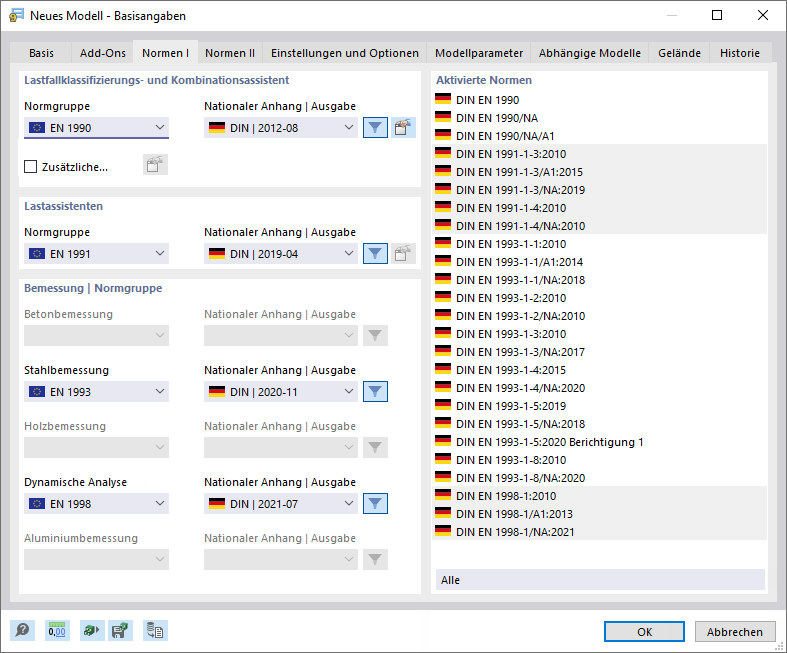Select DIN EN 1993-1-2:2010 entry
787x653 pixels.
click(599, 298)
